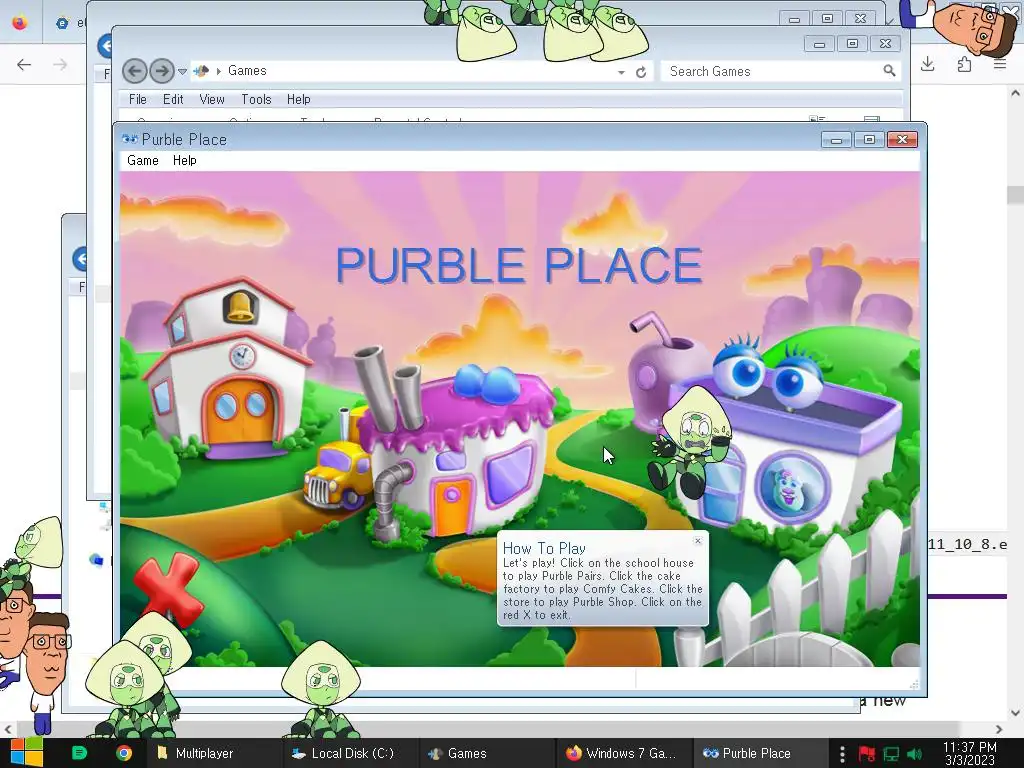
Task: Open File menu in Games window
Action: [138, 99]
